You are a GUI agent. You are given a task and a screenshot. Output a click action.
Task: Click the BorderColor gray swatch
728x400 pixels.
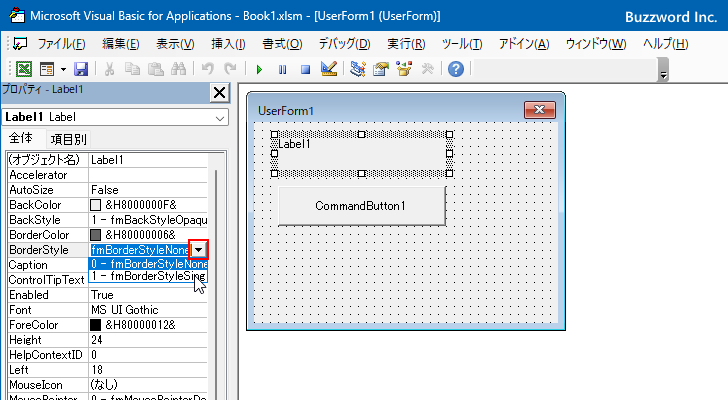pos(95,235)
